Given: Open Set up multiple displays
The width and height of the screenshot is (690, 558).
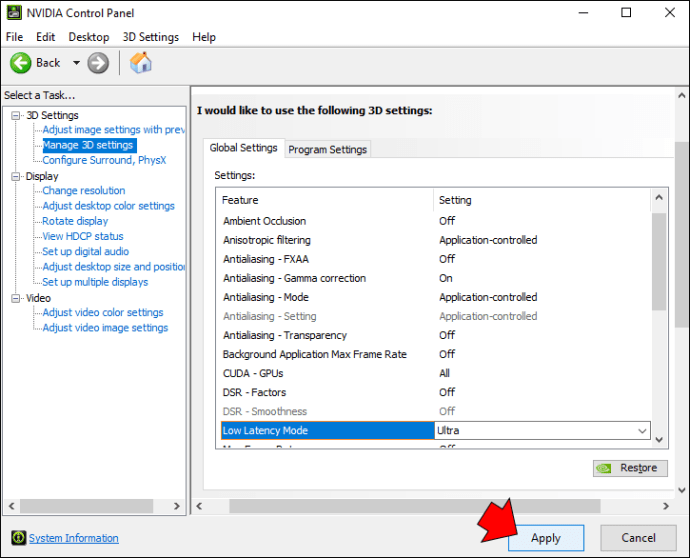Looking at the screenshot, I should point(95,282).
